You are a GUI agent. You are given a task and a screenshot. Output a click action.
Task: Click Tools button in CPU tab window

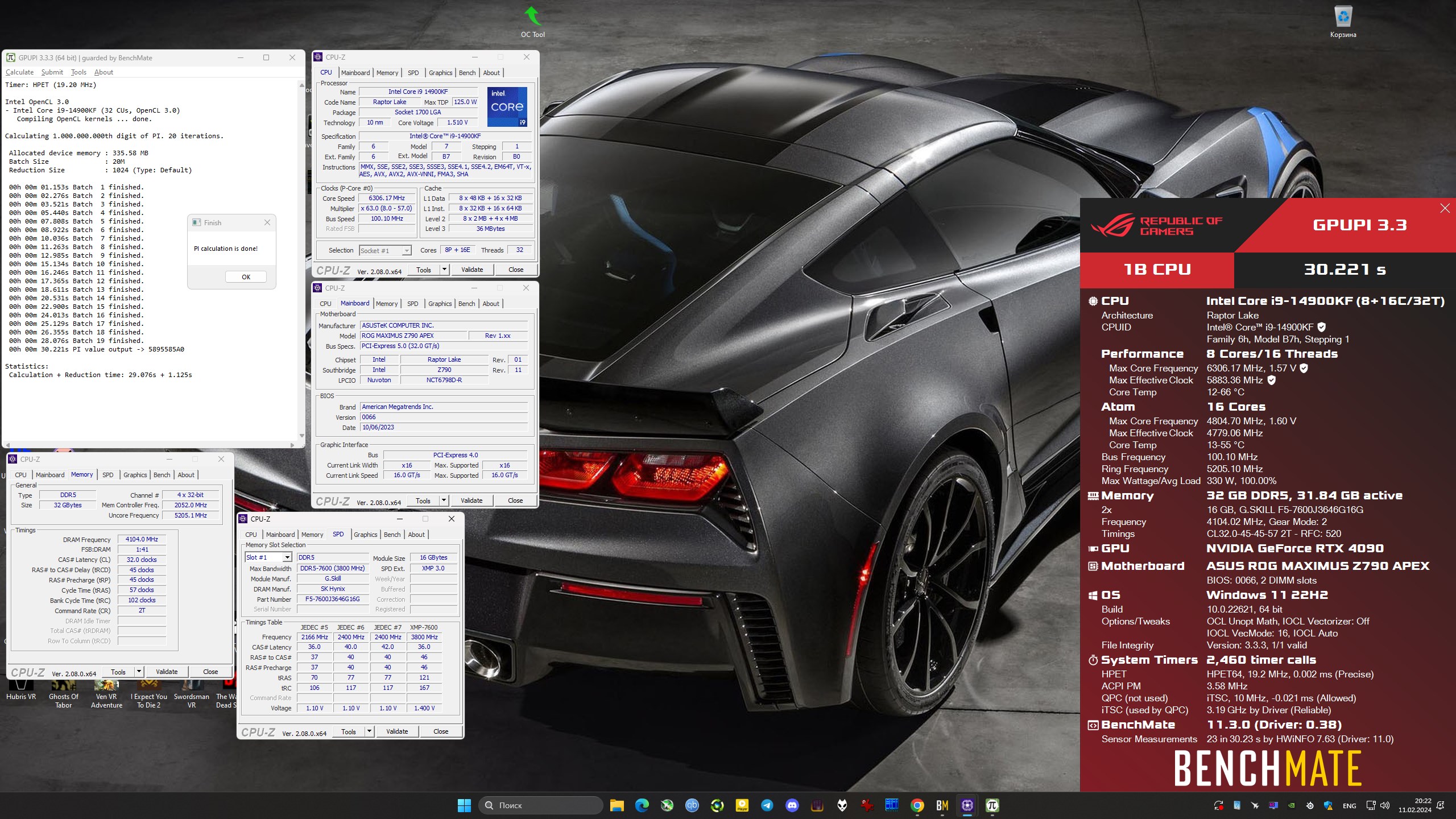tap(424, 270)
